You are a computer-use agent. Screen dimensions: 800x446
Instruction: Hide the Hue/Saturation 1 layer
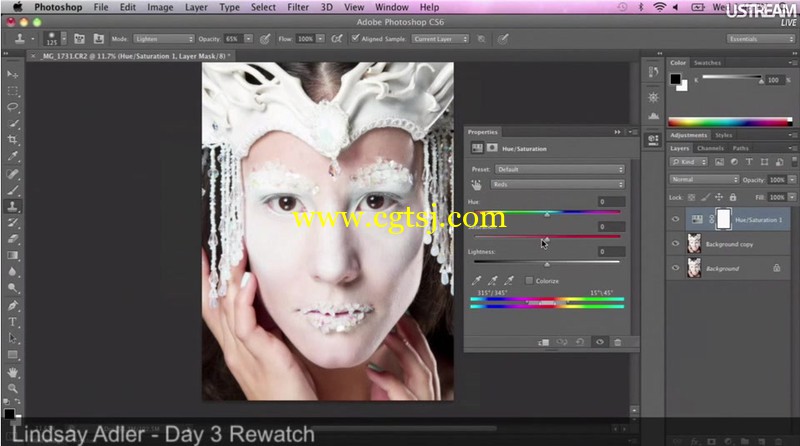pyautogui.click(x=676, y=219)
